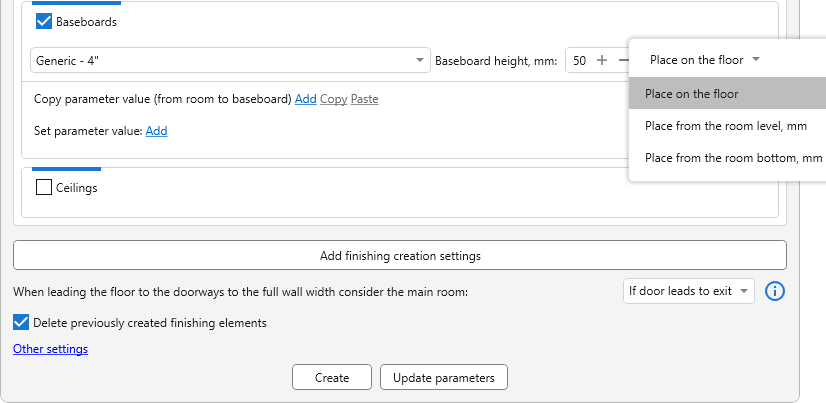This screenshot has width=826, height=403.
Task: Click the doorways main room description text
Action: point(240,291)
